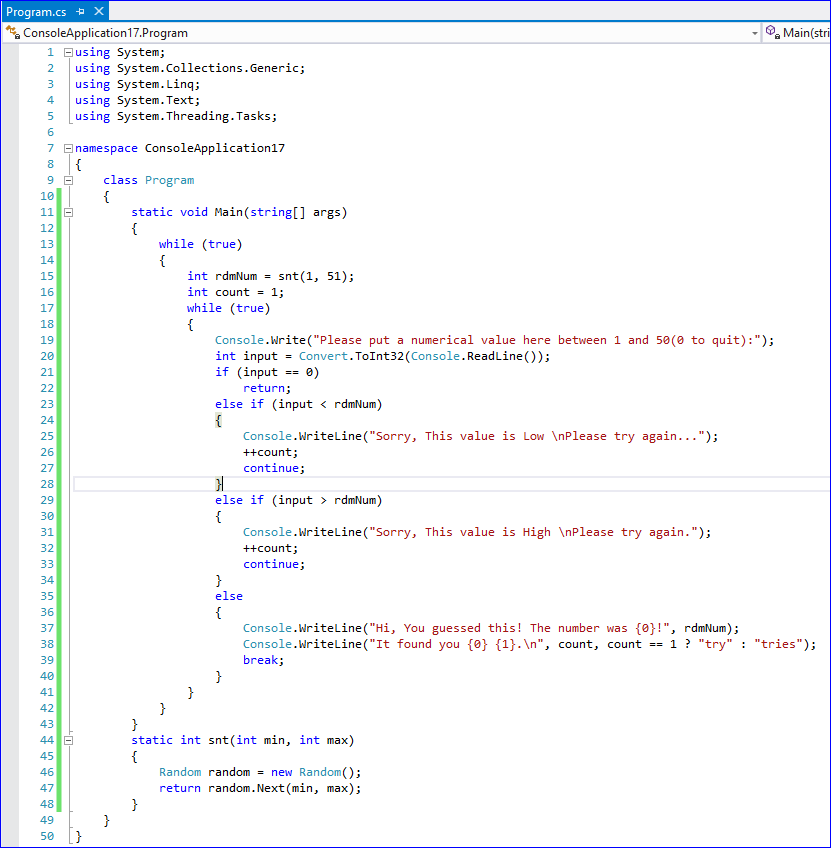Image resolution: width=831 pixels, height=848 pixels.
Task: Collapse the ConsoleApplication17 namespace region
Action: tap(67, 148)
